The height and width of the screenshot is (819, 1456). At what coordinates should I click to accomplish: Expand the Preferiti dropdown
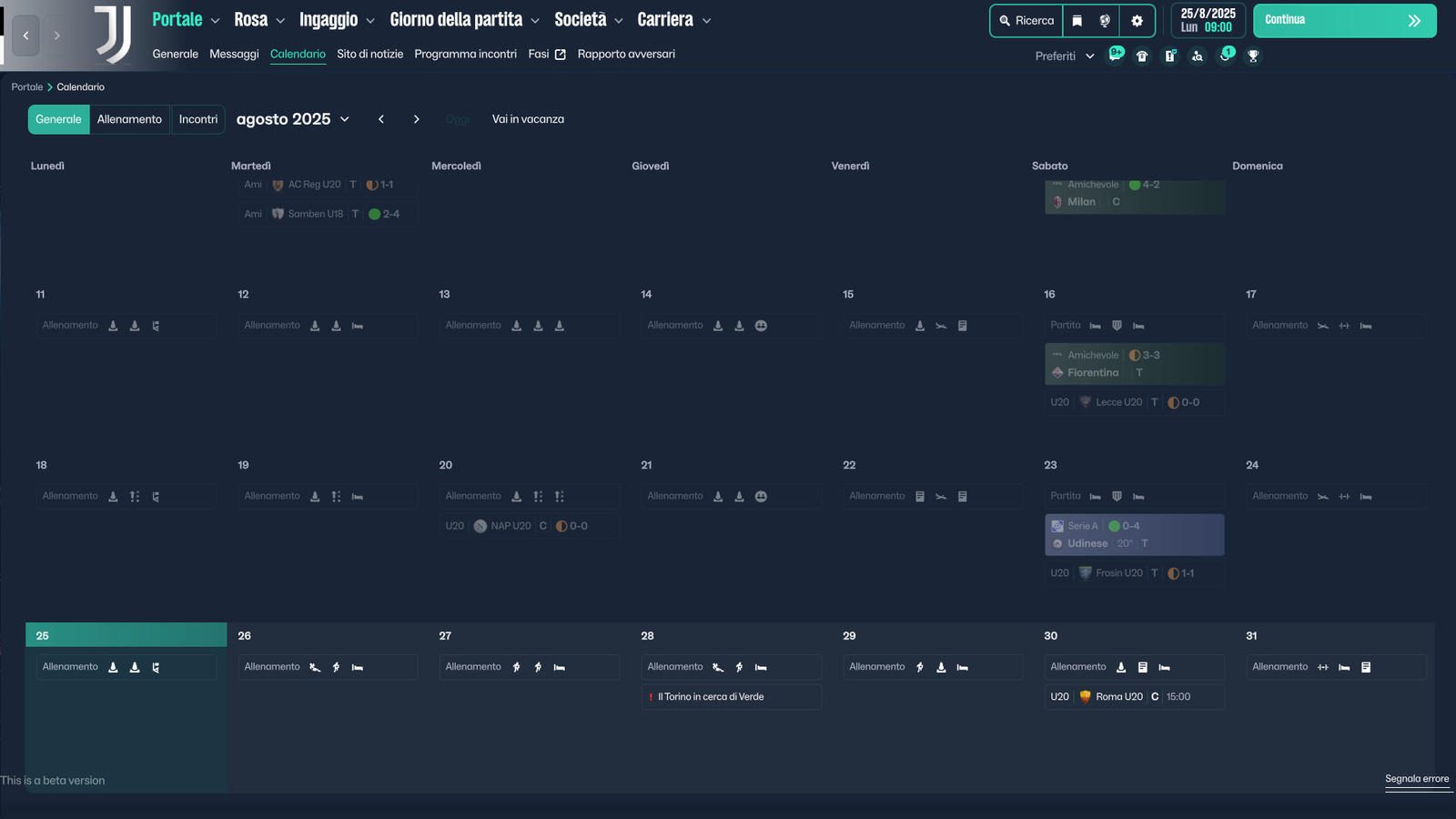click(x=1064, y=56)
